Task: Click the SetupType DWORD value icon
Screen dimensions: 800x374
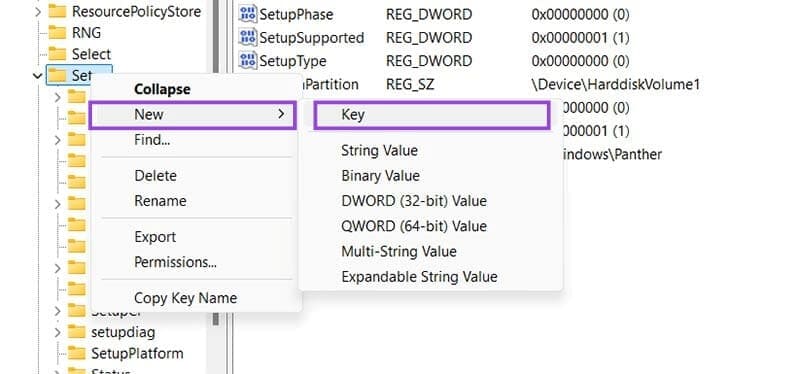Action: (x=248, y=61)
